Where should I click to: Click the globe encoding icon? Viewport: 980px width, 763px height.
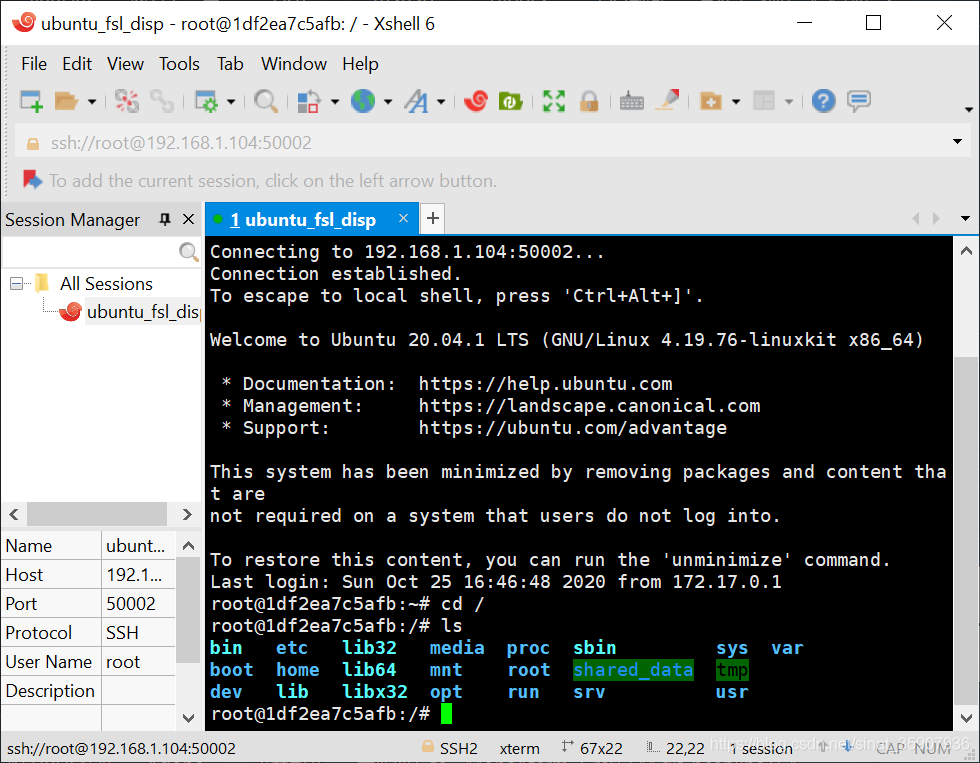[362, 101]
